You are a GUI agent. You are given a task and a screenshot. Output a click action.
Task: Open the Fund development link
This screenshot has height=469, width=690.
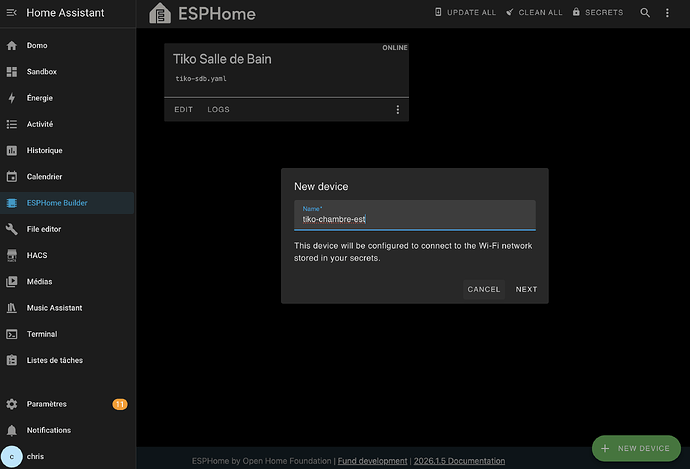pyautogui.click(x=372, y=461)
